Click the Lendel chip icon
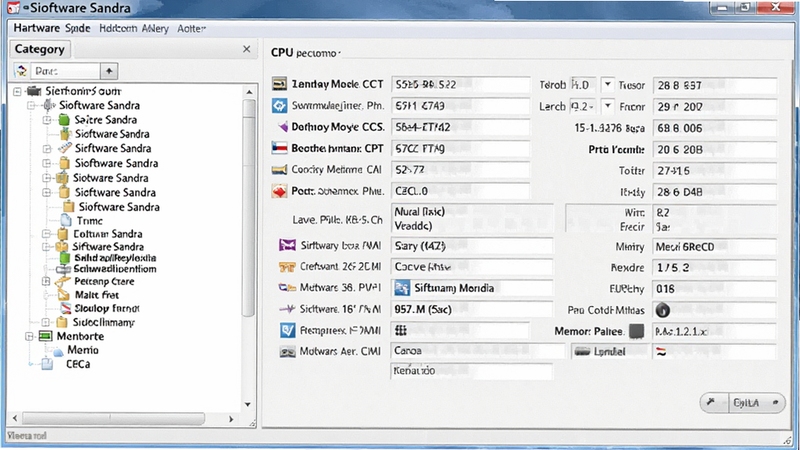The width and height of the screenshot is (800, 450). coord(582,352)
